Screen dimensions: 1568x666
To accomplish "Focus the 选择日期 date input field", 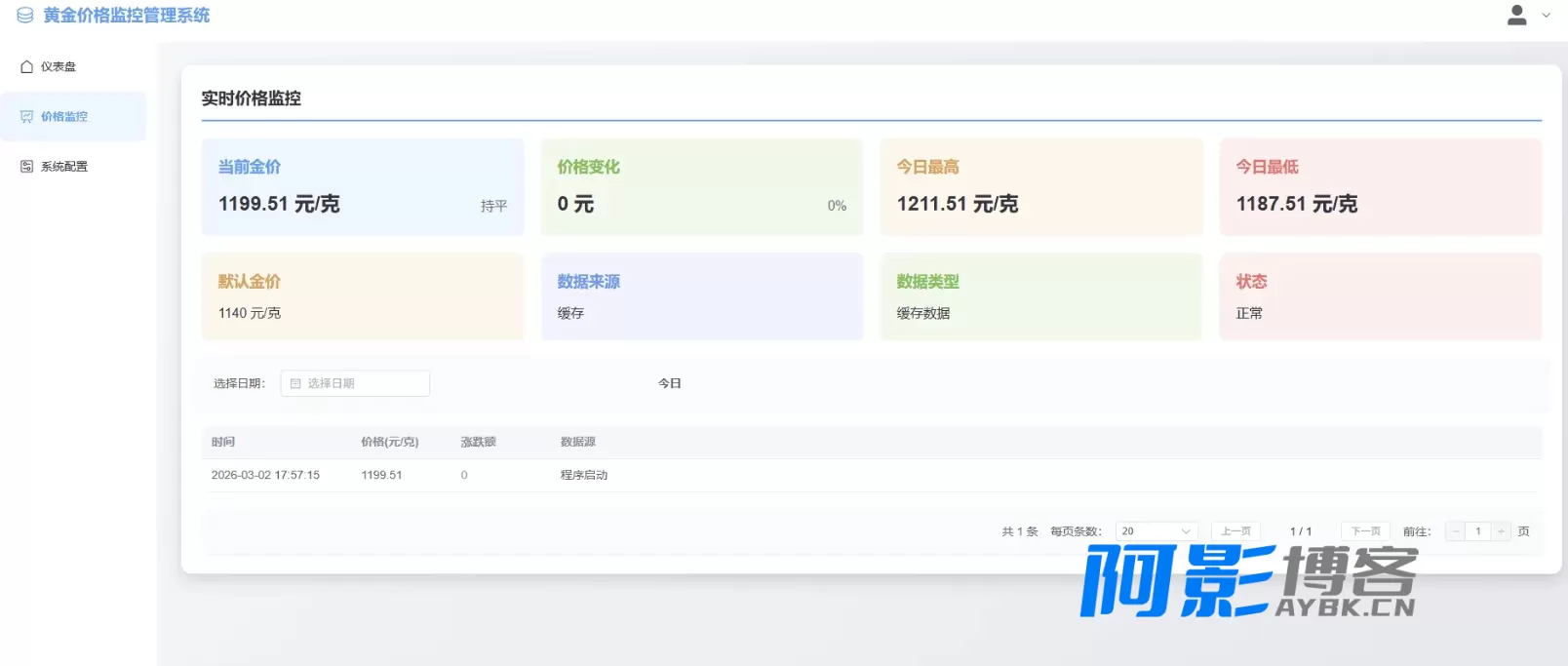I will pyautogui.click(x=355, y=384).
